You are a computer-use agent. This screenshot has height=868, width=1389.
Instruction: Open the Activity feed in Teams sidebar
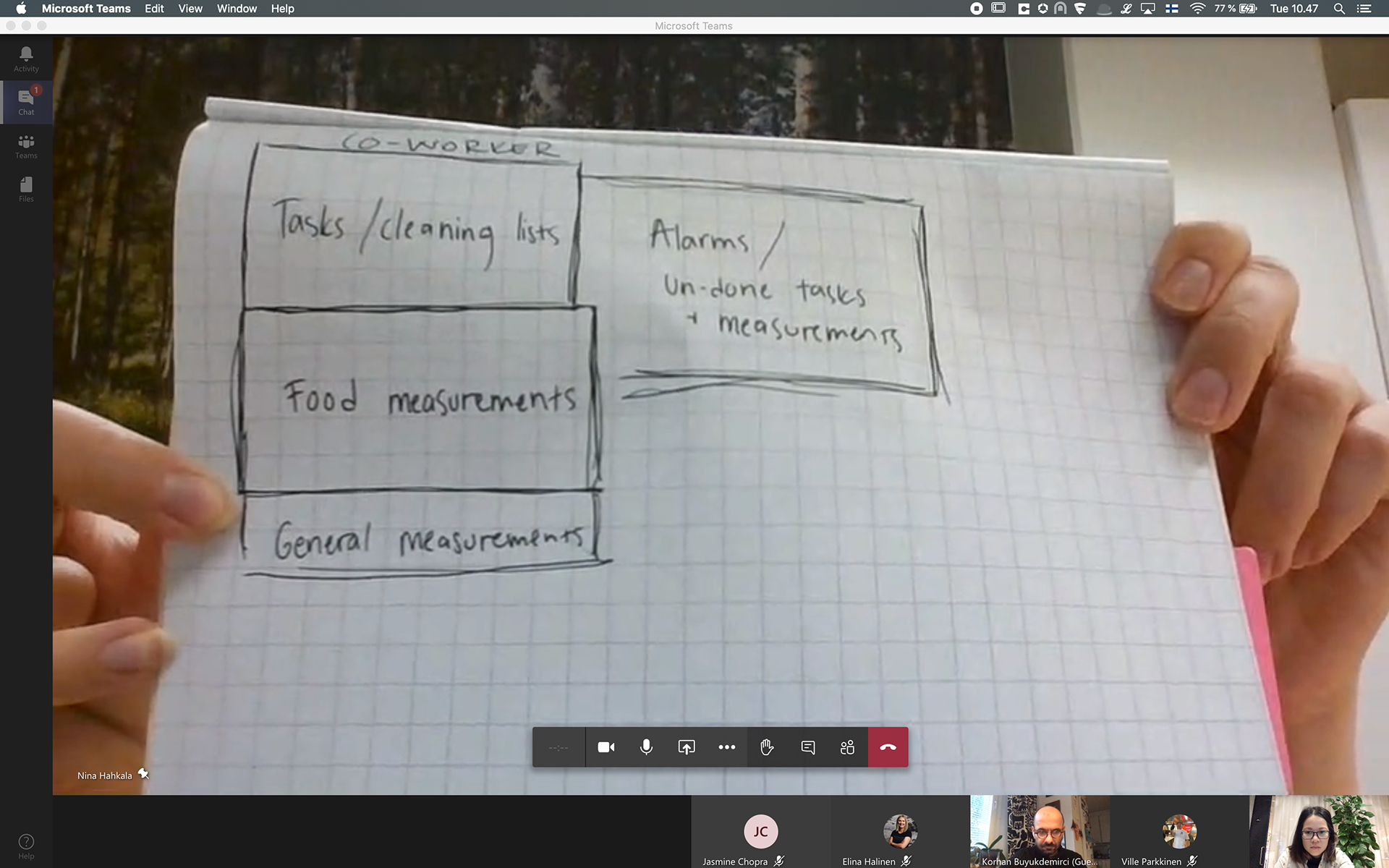pyautogui.click(x=26, y=59)
